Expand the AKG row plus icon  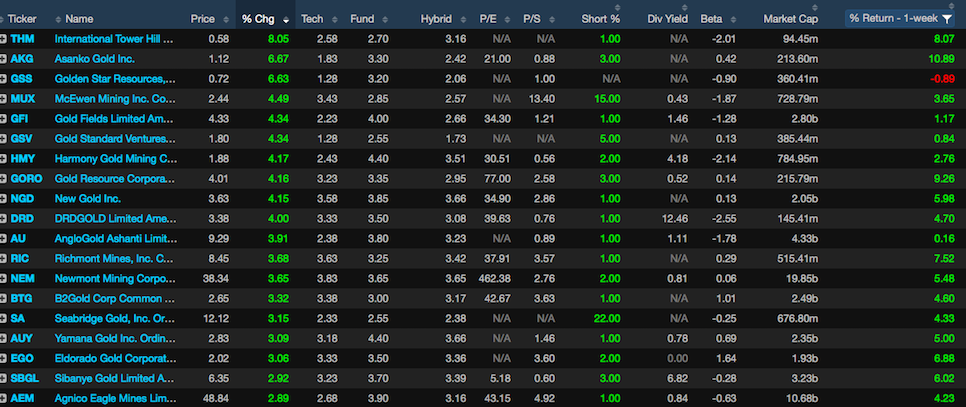(3, 59)
